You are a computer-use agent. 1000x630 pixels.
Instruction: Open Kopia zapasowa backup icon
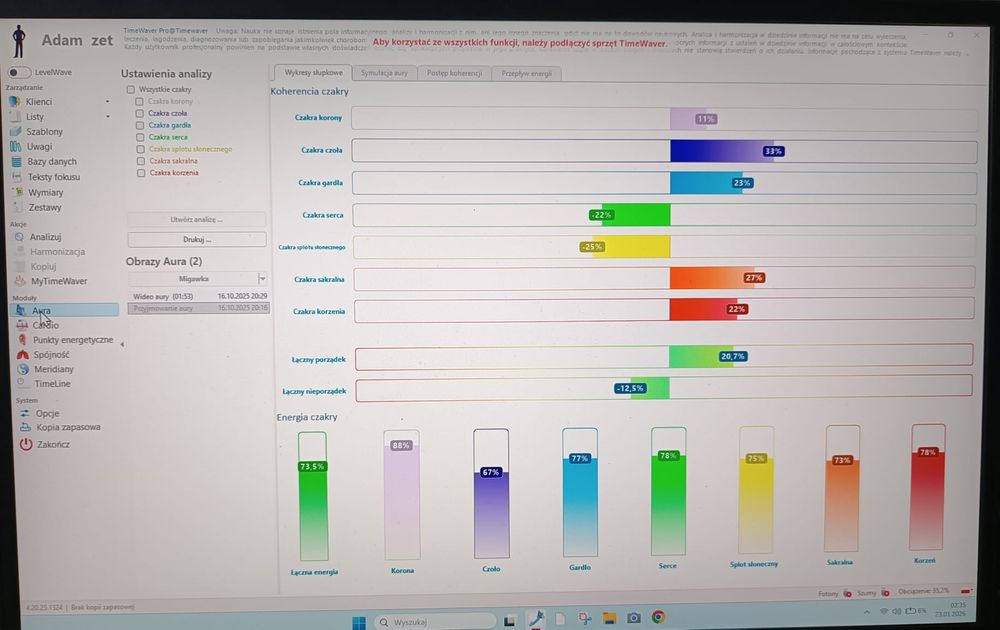(26, 427)
